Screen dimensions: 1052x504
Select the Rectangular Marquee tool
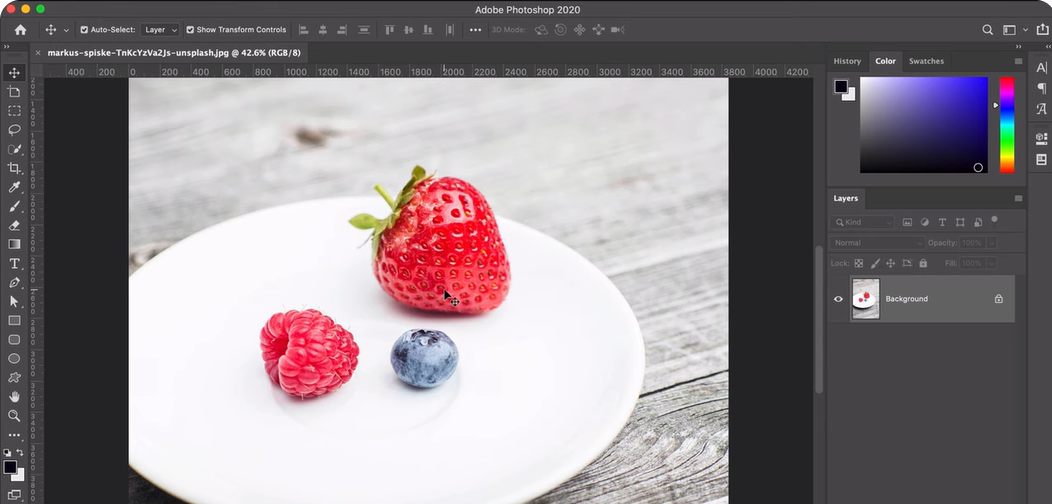[14, 111]
